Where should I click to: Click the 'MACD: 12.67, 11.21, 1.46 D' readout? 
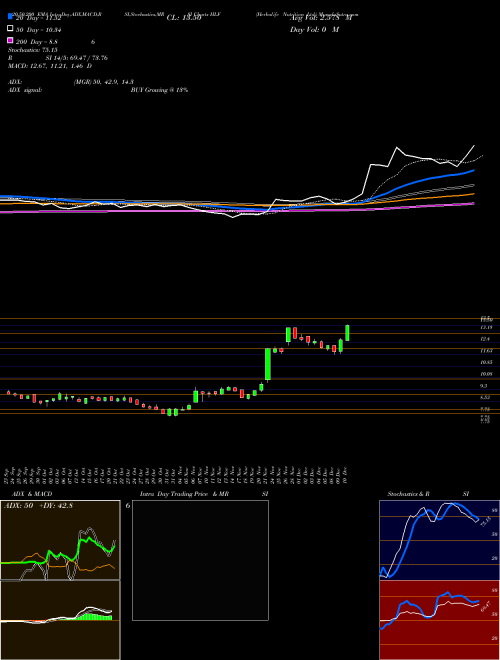click(50, 66)
